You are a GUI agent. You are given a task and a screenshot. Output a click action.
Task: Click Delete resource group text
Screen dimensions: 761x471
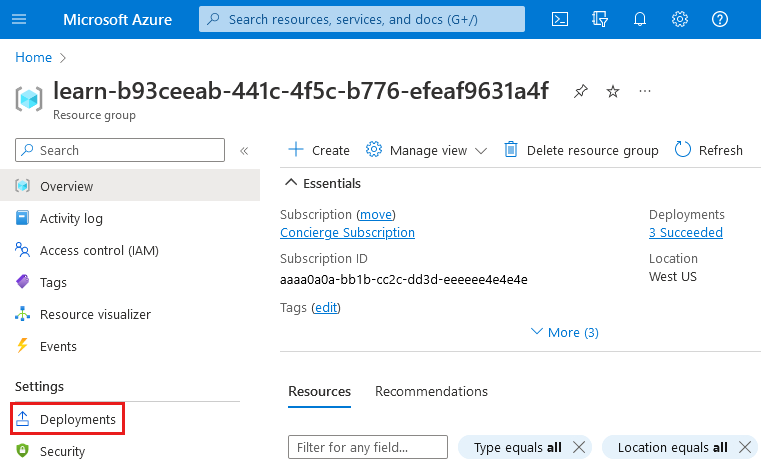pos(593,151)
